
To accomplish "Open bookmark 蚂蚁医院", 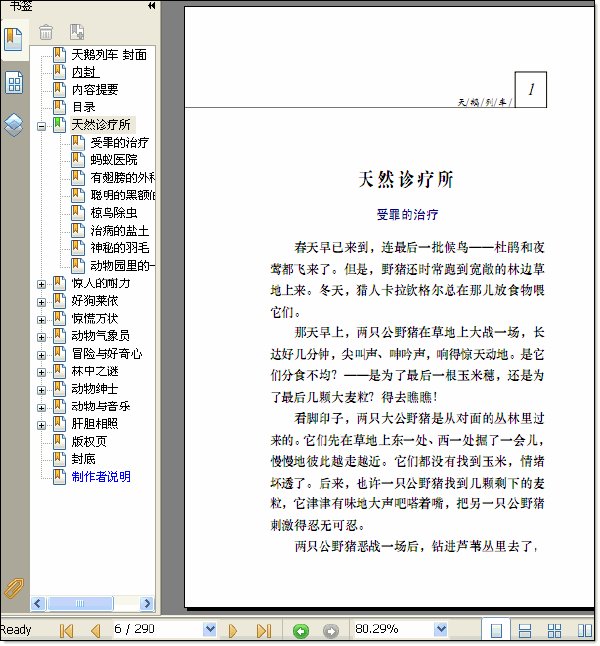I will pos(114,160).
